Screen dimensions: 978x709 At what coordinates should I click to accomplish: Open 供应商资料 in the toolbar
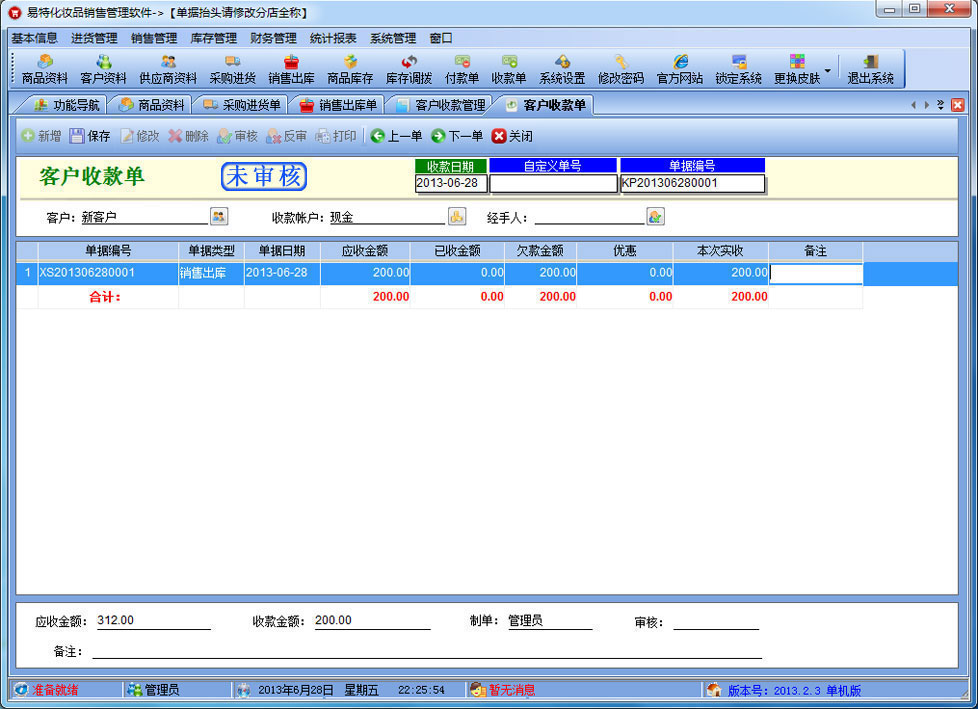click(167, 69)
